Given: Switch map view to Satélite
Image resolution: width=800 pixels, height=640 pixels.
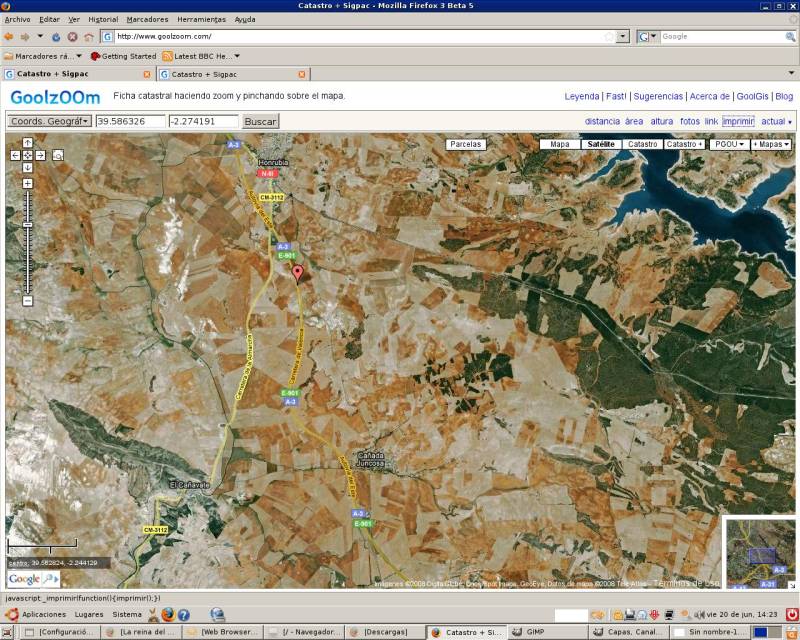Looking at the screenshot, I should (601, 144).
